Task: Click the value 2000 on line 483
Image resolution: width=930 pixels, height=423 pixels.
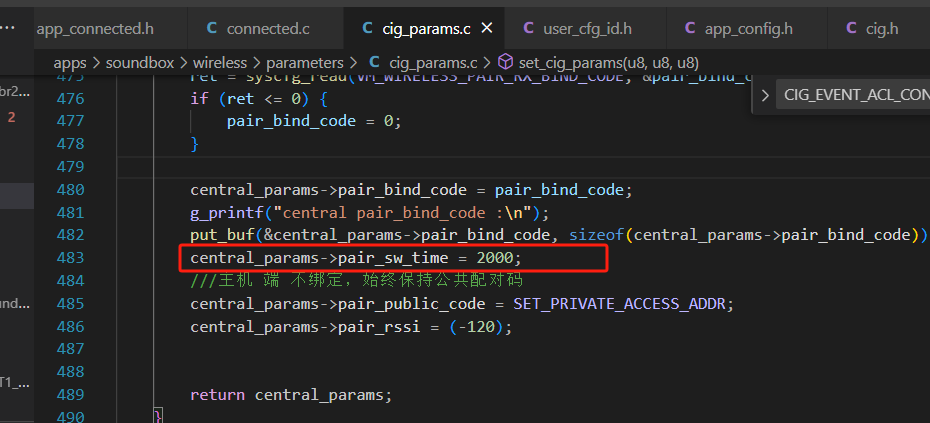Action: point(497,258)
